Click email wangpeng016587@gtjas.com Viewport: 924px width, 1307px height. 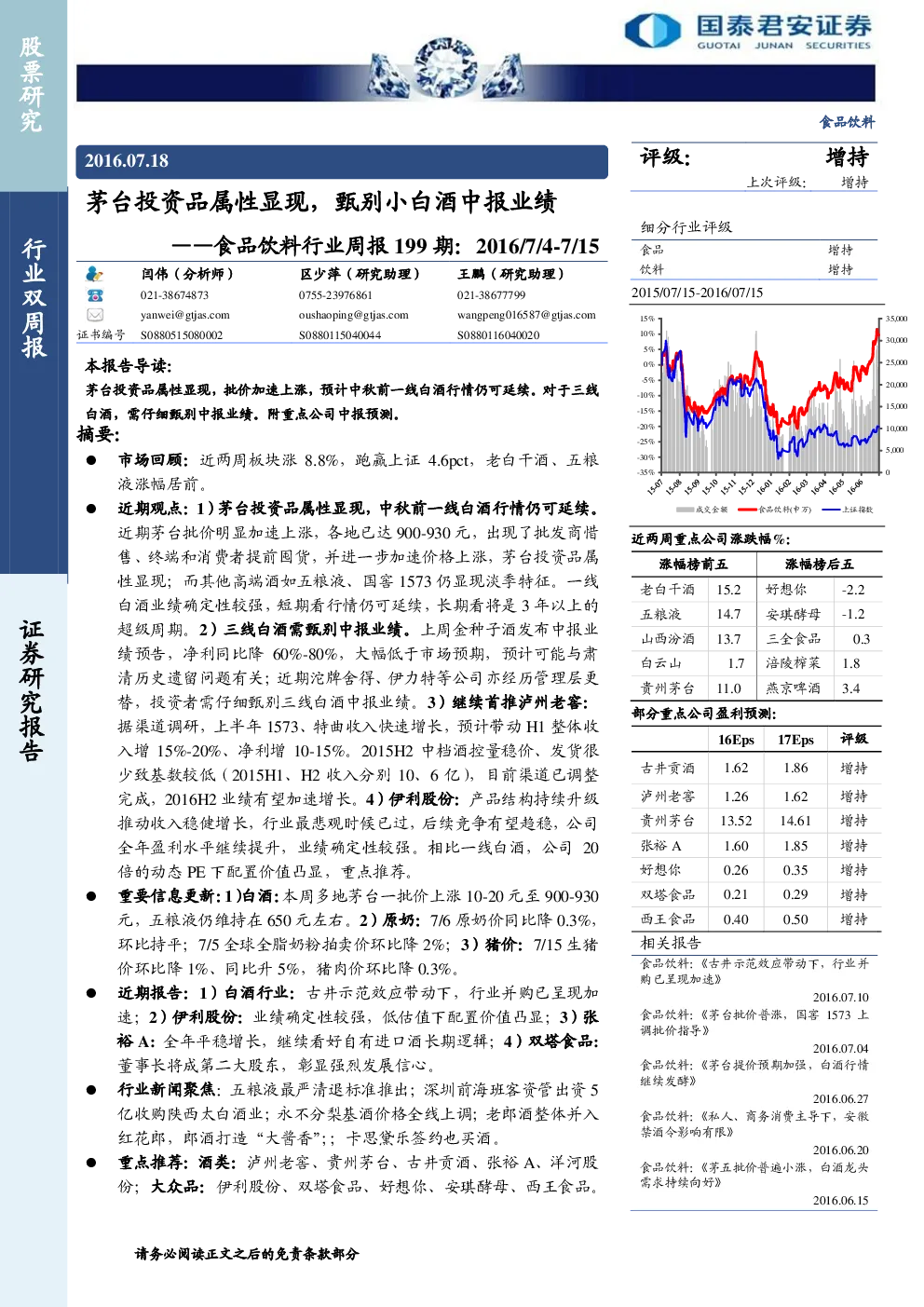pyautogui.click(x=526, y=315)
